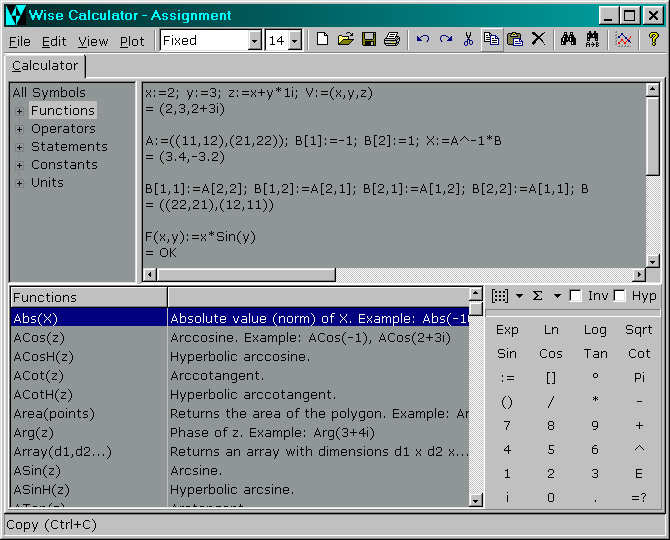Enable the Inv checkbox
The width and height of the screenshot is (670, 540).
pyautogui.click(x=575, y=296)
